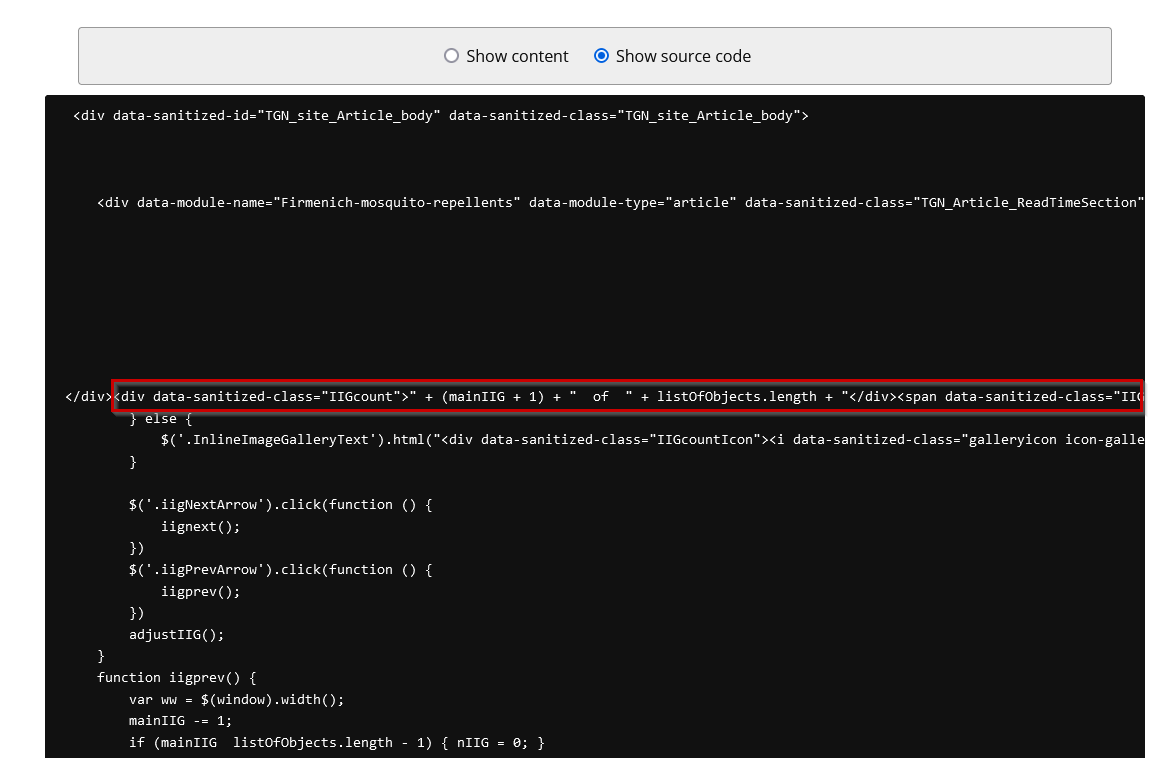Click the iigPrevArrow click handler line

point(281,570)
